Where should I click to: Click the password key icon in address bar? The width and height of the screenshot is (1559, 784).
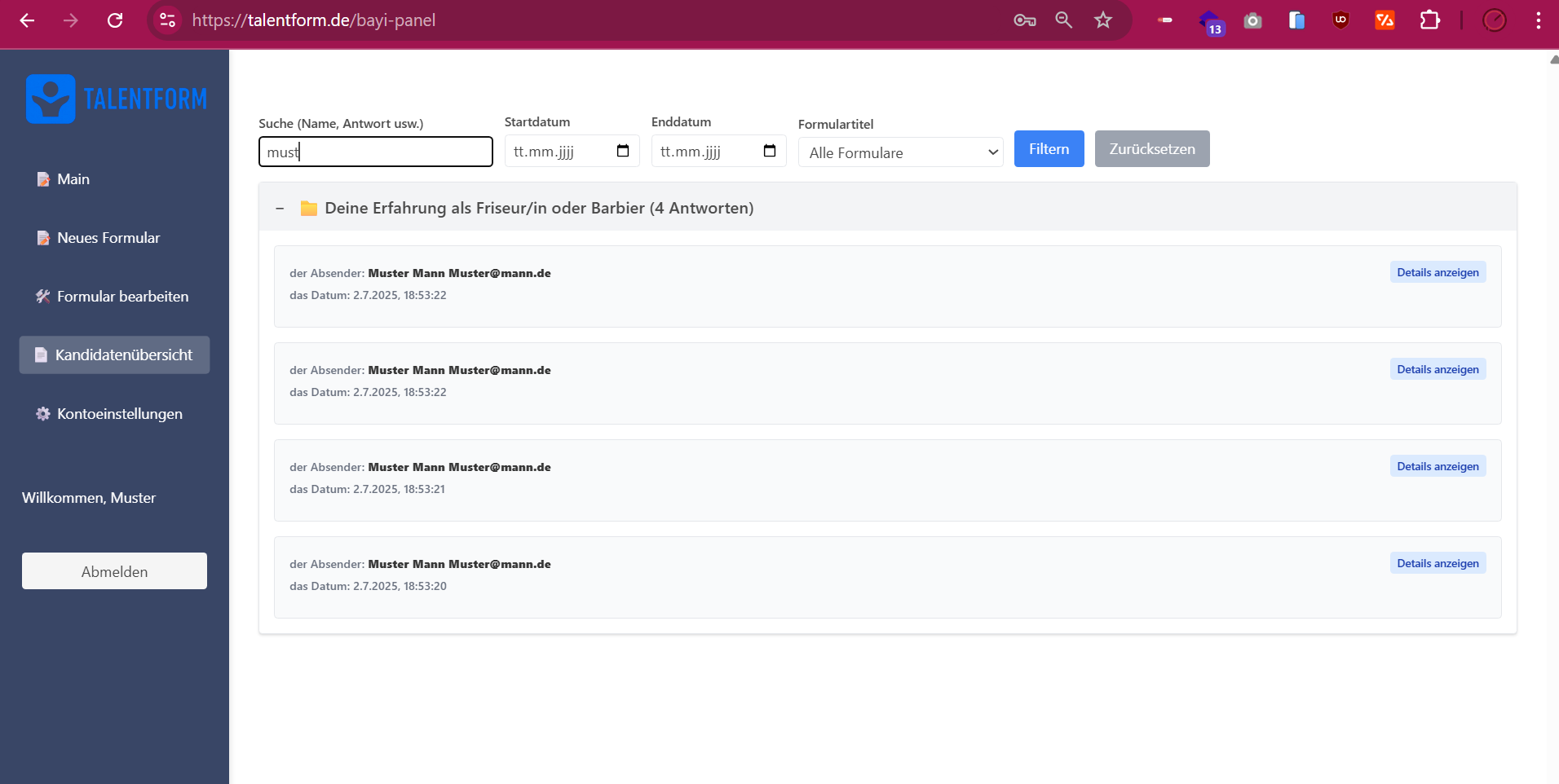click(x=1024, y=20)
